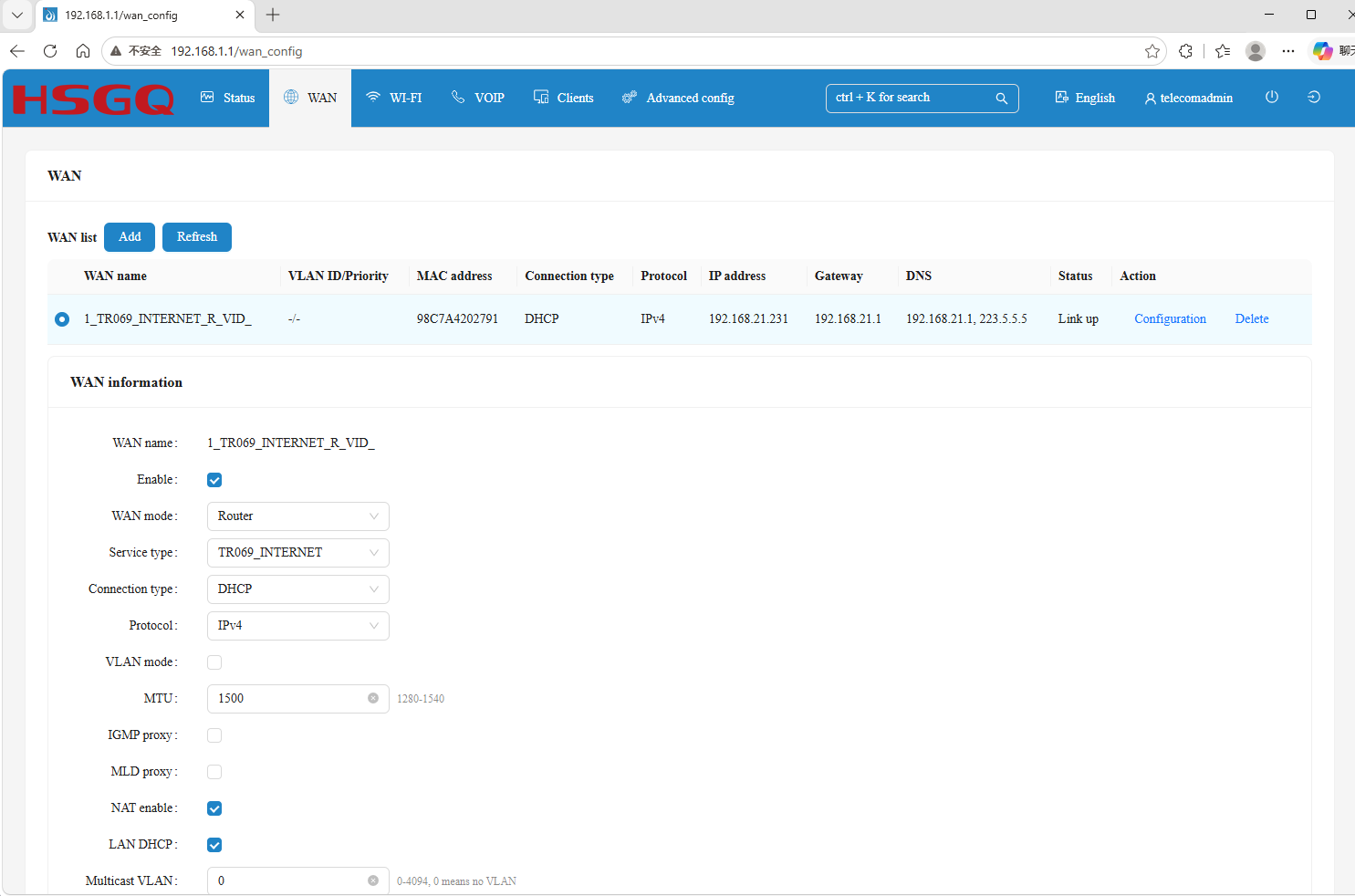The width and height of the screenshot is (1355, 896).
Task: Click the Delete link
Action: click(x=1252, y=319)
